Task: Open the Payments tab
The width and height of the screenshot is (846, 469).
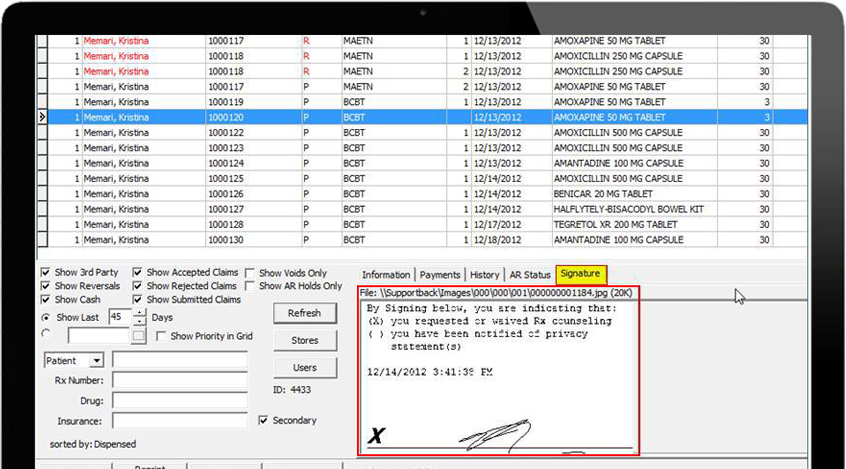Action: pyautogui.click(x=439, y=275)
